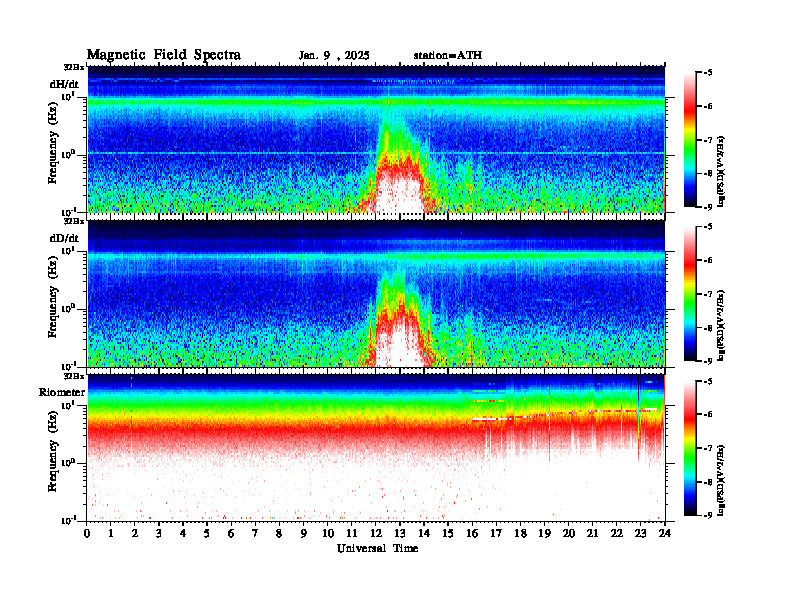The image size is (792, 612).
Task: Click hour tick label '5' on time axis
Action: 207,534
